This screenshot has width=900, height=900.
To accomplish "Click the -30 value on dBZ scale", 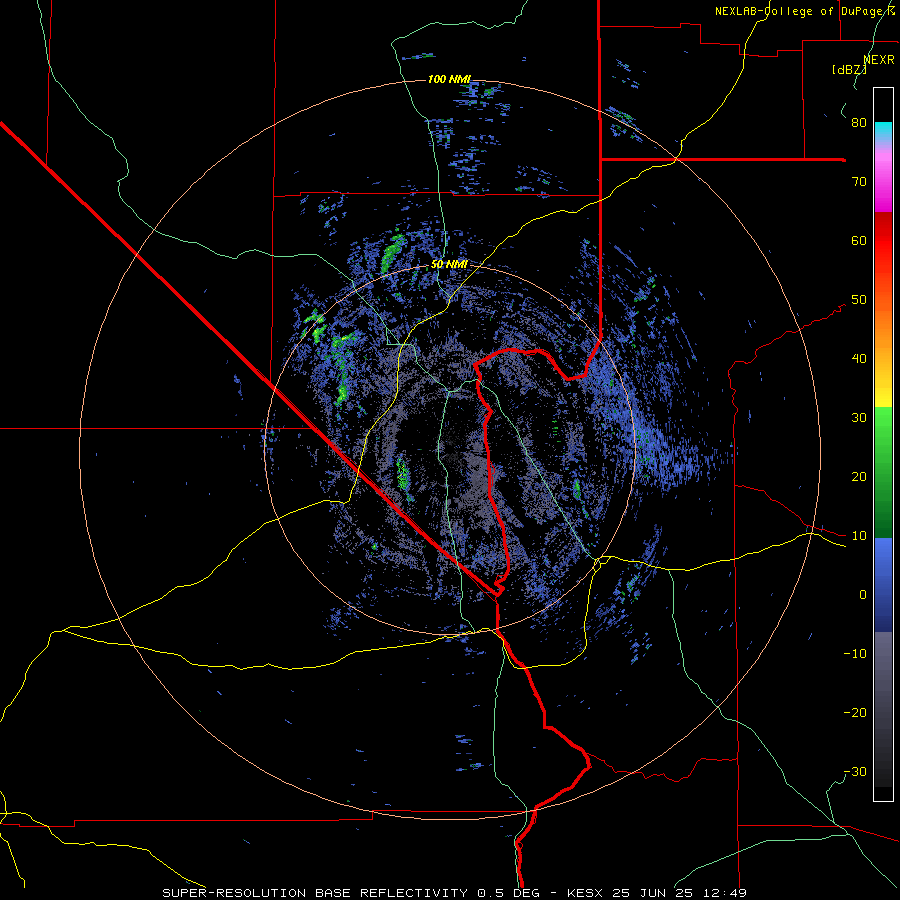I will pyautogui.click(x=855, y=772).
